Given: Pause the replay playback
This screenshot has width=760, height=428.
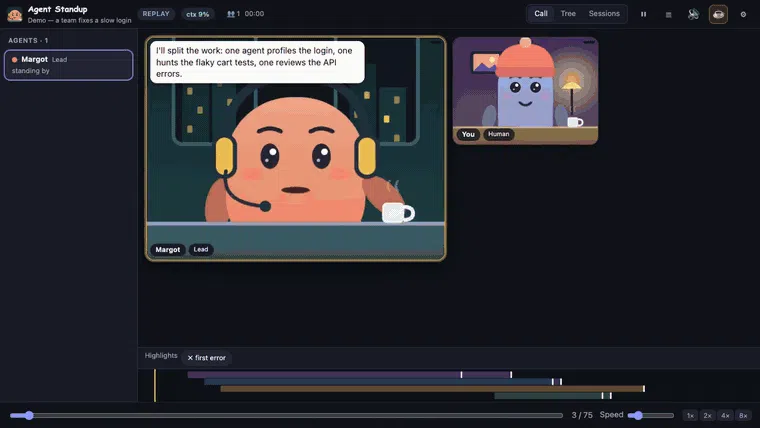Looking at the screenshot, I should [643, 14].
